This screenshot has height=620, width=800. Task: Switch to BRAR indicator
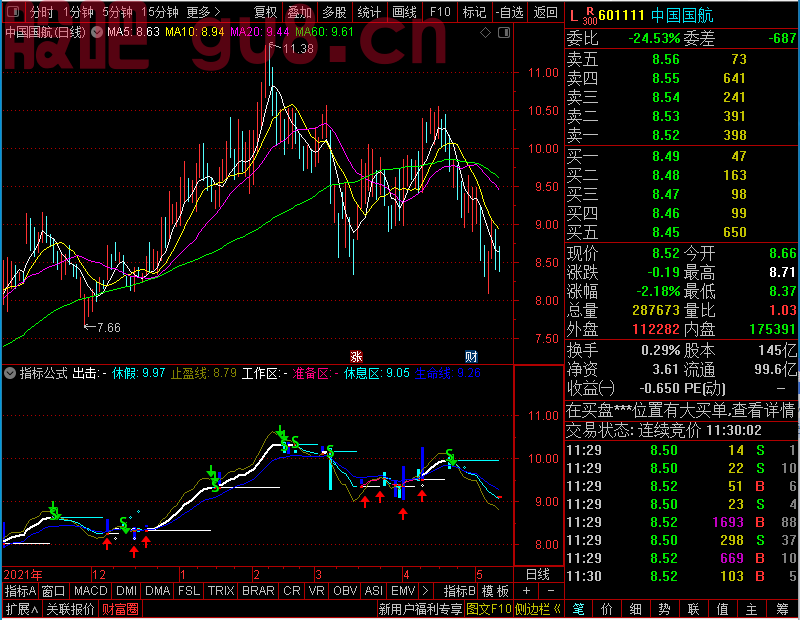click(258, 591)
